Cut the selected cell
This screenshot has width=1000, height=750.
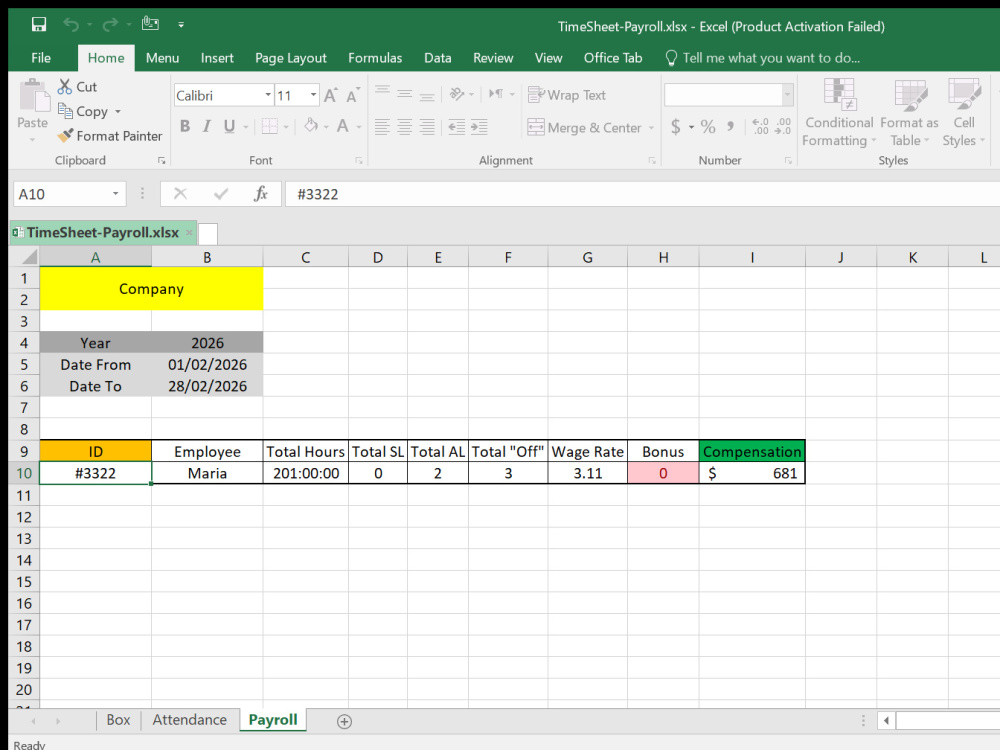point(77,87)
